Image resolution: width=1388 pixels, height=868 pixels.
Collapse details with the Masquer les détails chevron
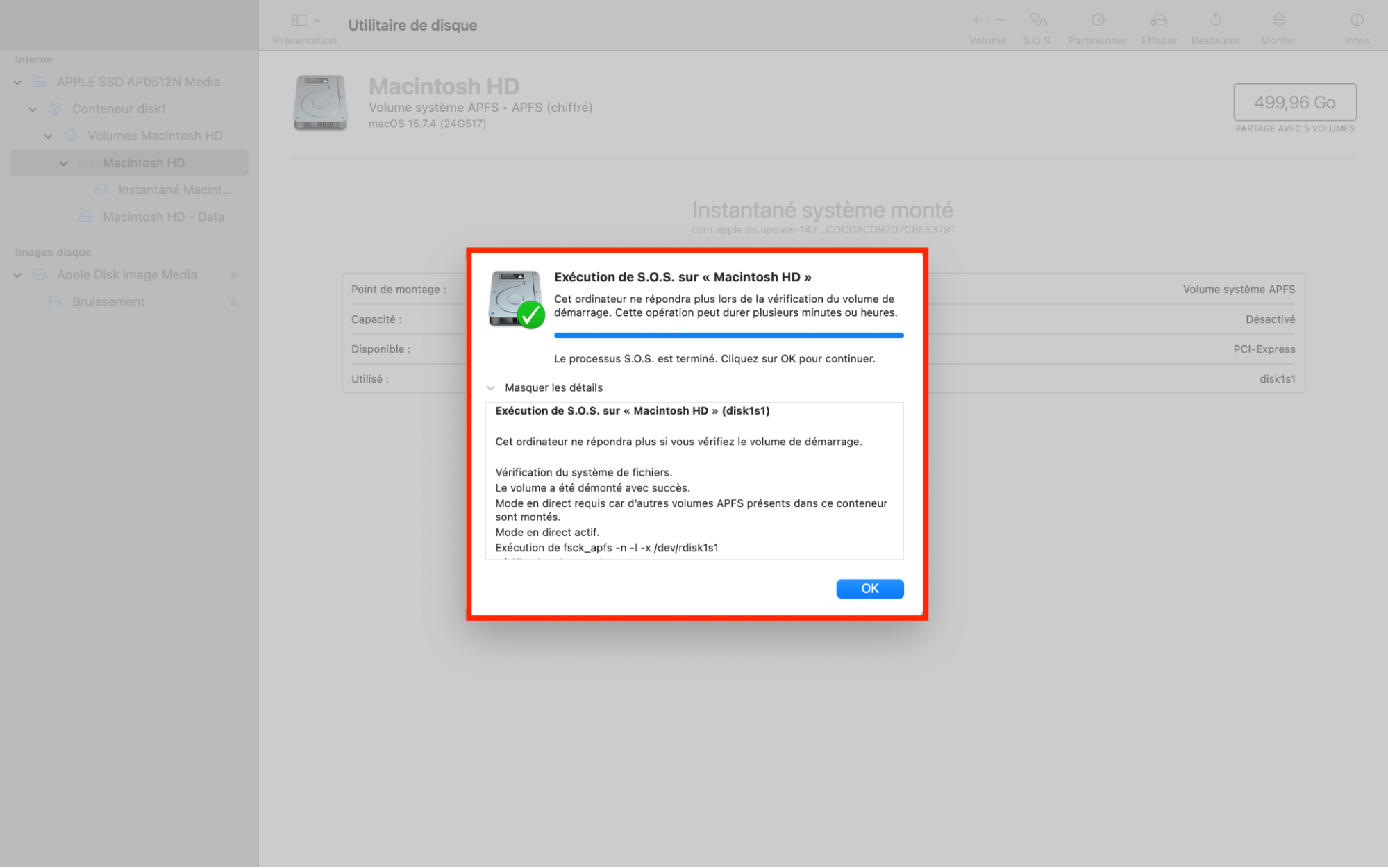pyautogui.click(x=490, y=387)
